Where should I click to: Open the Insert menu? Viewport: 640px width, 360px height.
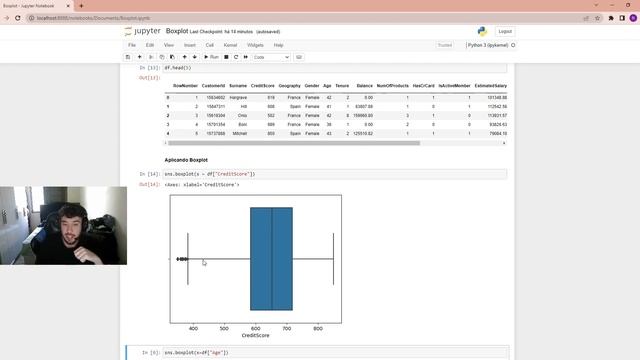tap(190, 45)
